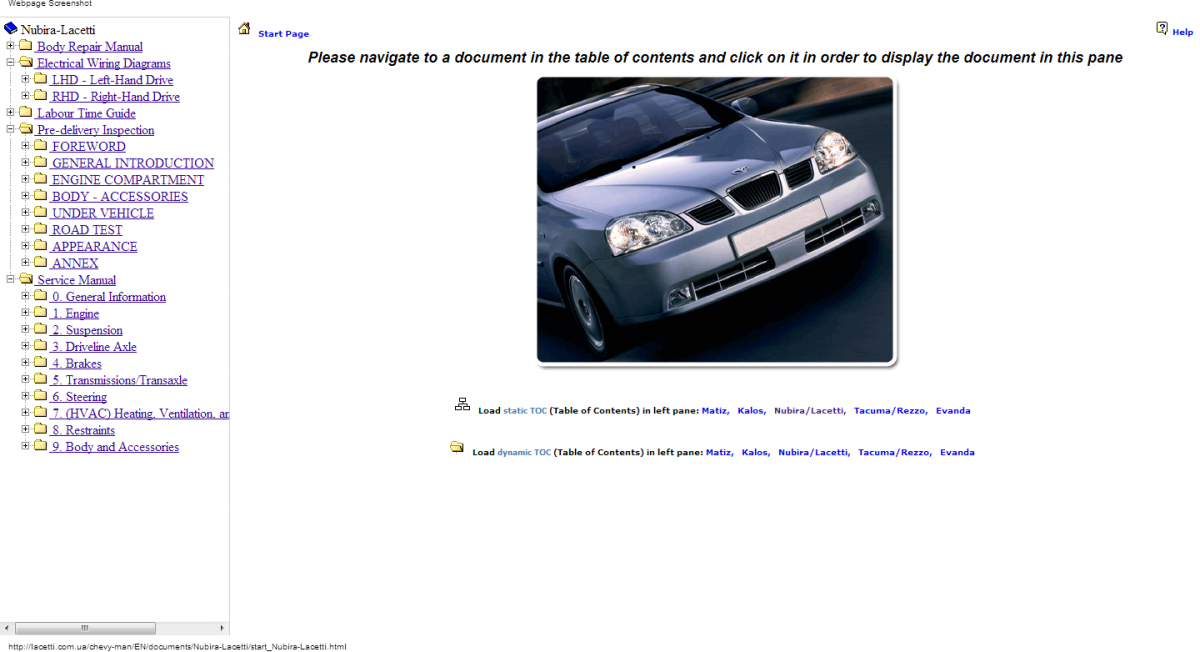Load dynamic TOC for Evanda
The image size is (1200, 652).
point(957,453)
